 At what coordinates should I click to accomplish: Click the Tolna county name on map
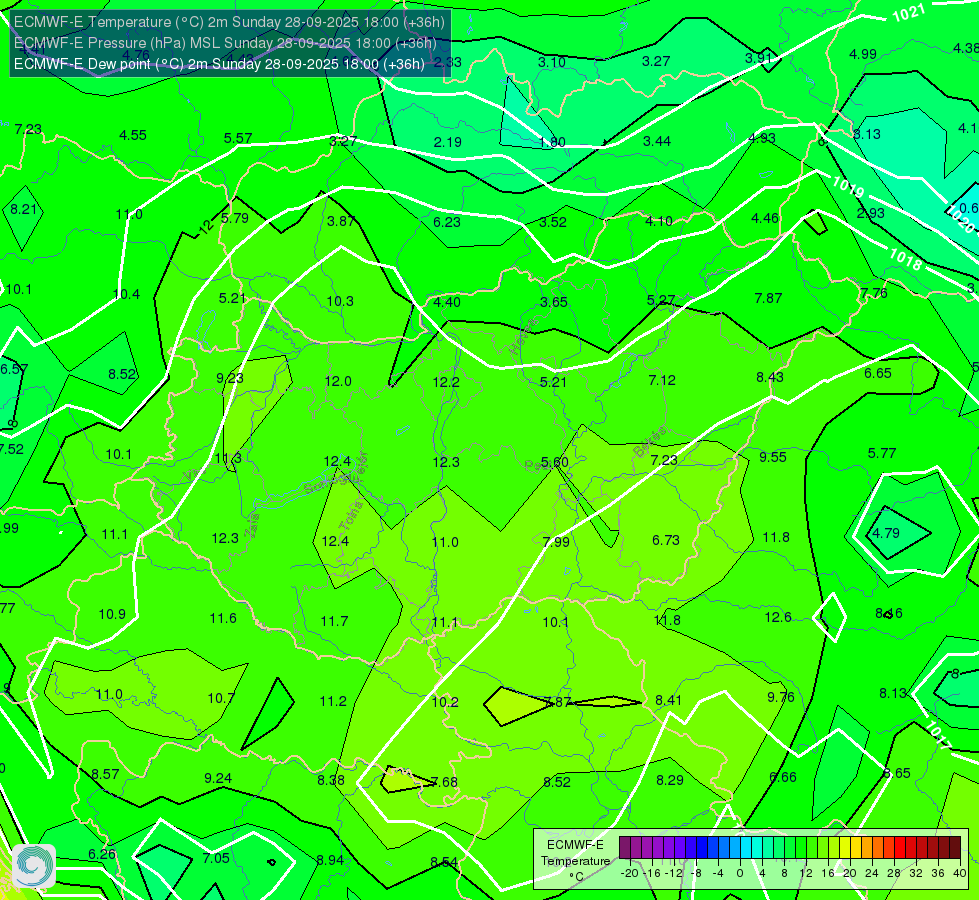point(350,515)
